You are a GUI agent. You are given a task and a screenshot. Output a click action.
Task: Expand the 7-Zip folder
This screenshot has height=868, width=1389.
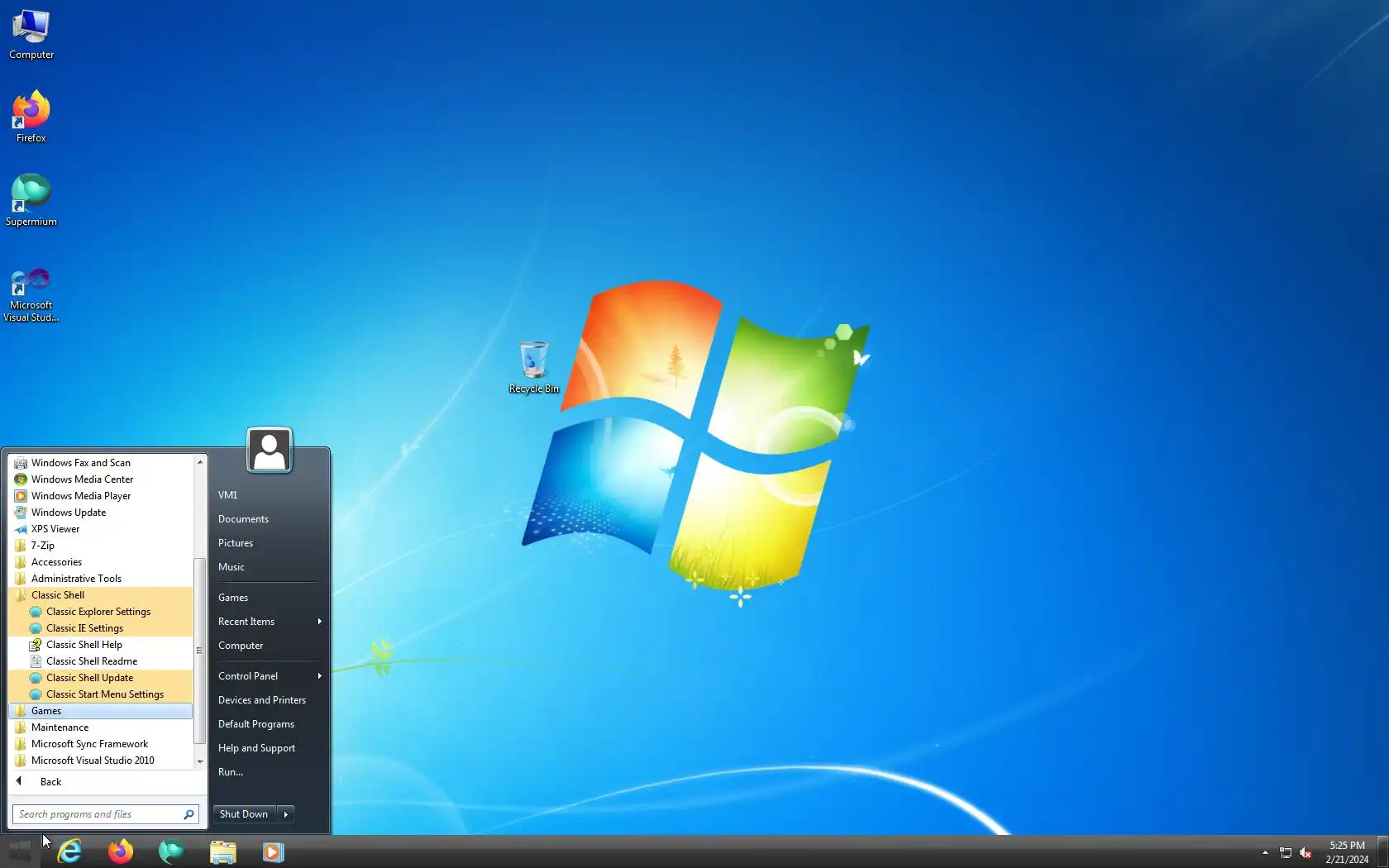click(x=101, y=546)
